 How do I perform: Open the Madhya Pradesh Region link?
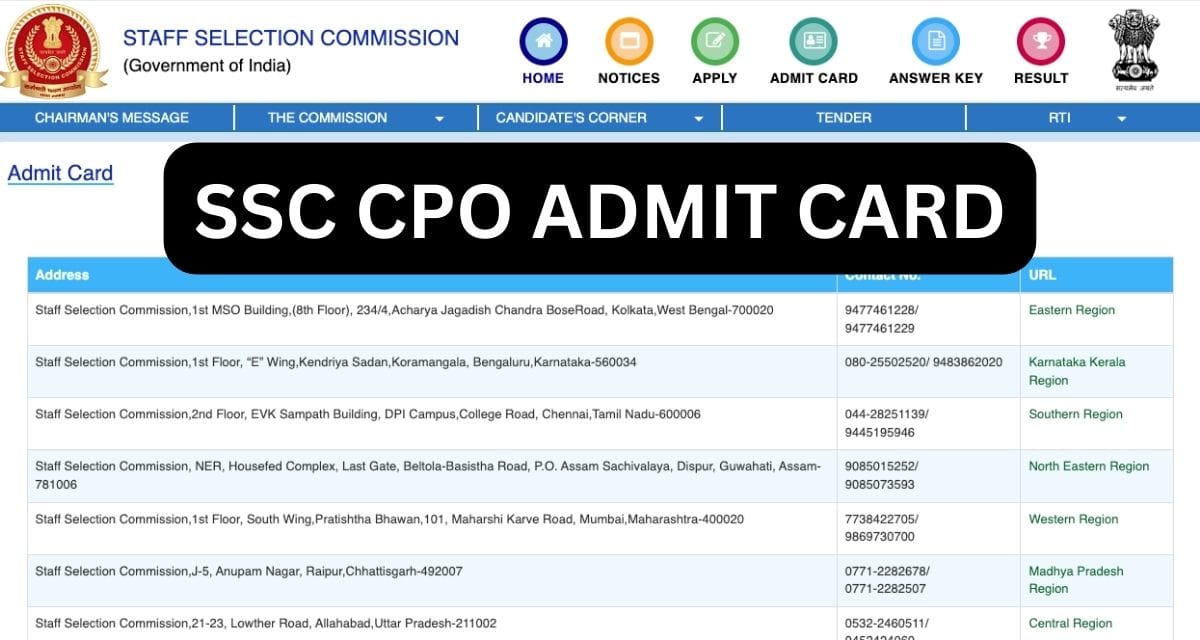(x=1076, y=580)
